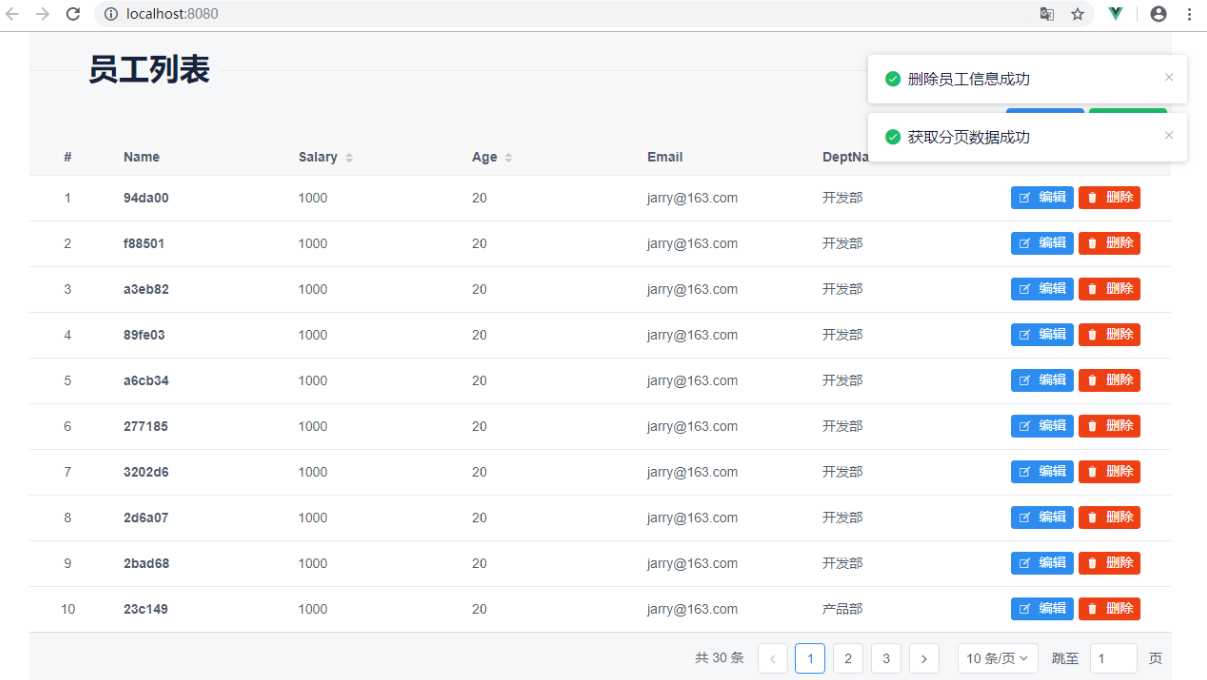The height and width of the screenshot is (680, 1207).
Task: Open the Chrome three-dot menu
Action: [1190, 14]
